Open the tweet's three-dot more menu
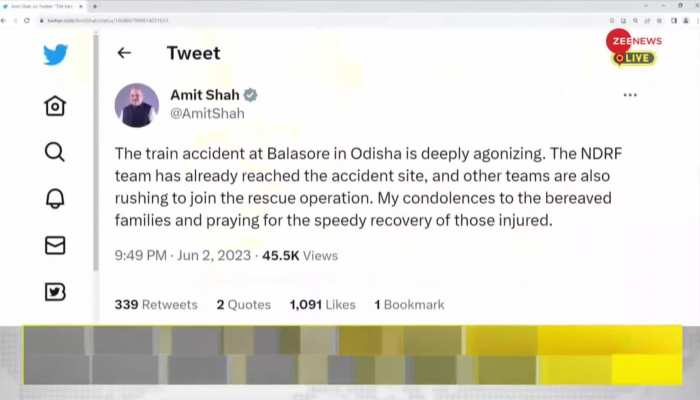The height and width of the screenshot is (400, 700). click(630, 95)
